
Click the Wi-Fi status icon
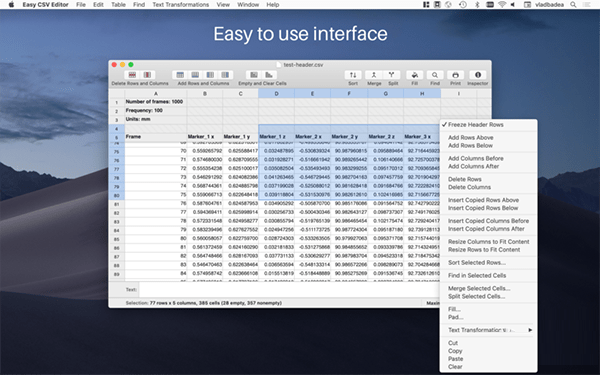[x=502, y=5]
